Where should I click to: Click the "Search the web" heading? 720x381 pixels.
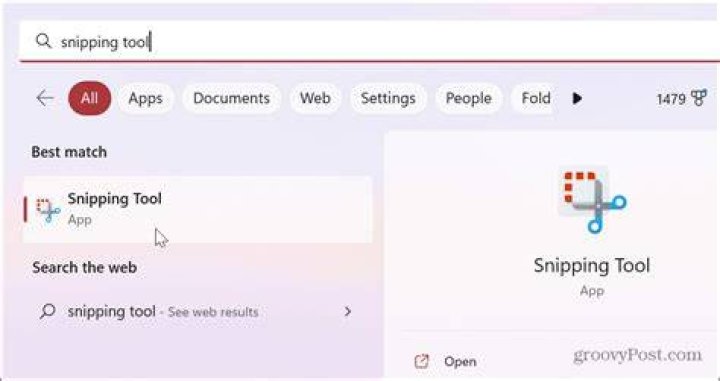point(84,267)
